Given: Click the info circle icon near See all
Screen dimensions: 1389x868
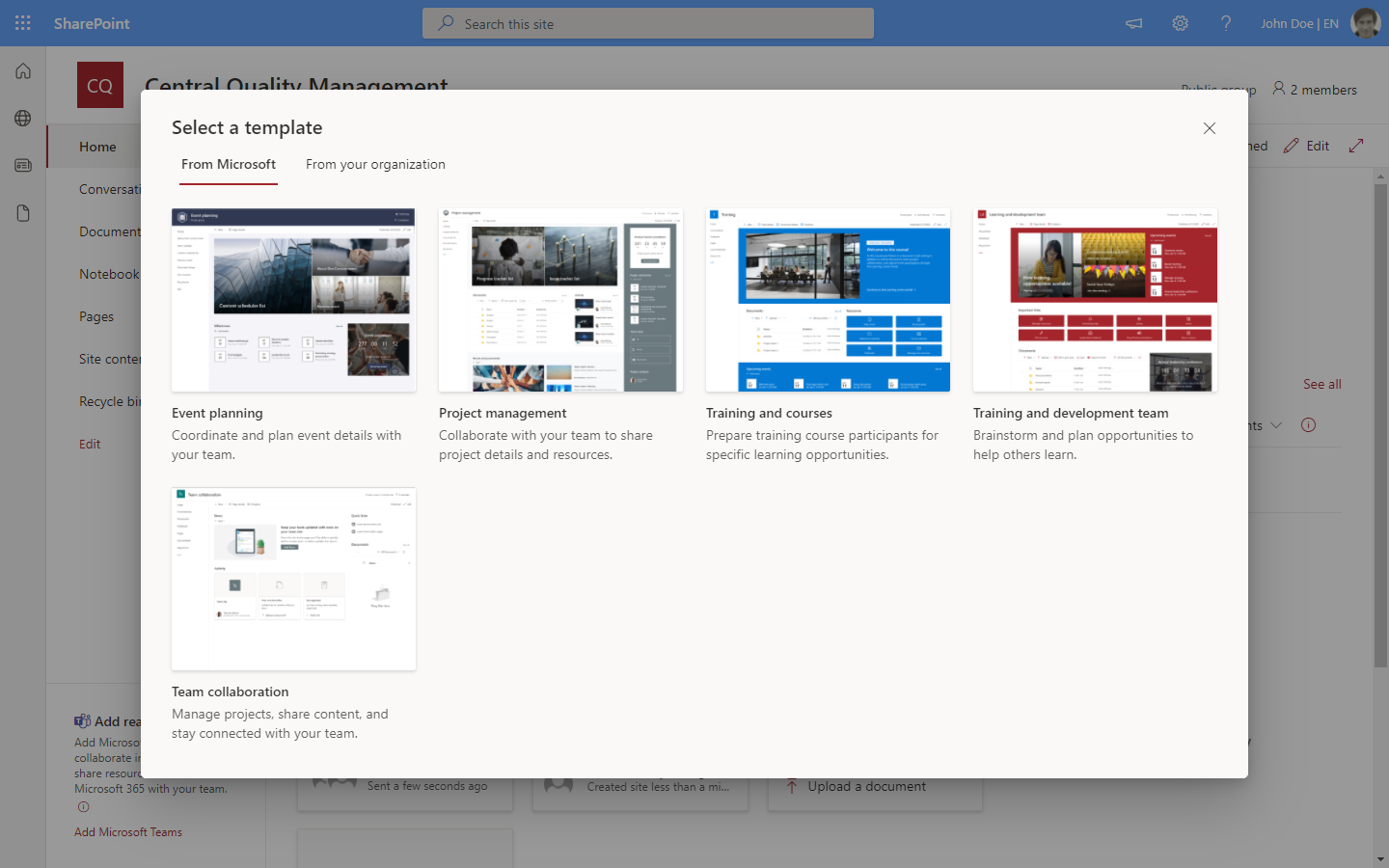Looking at the screenshot, I should [x=1308, y=424].
